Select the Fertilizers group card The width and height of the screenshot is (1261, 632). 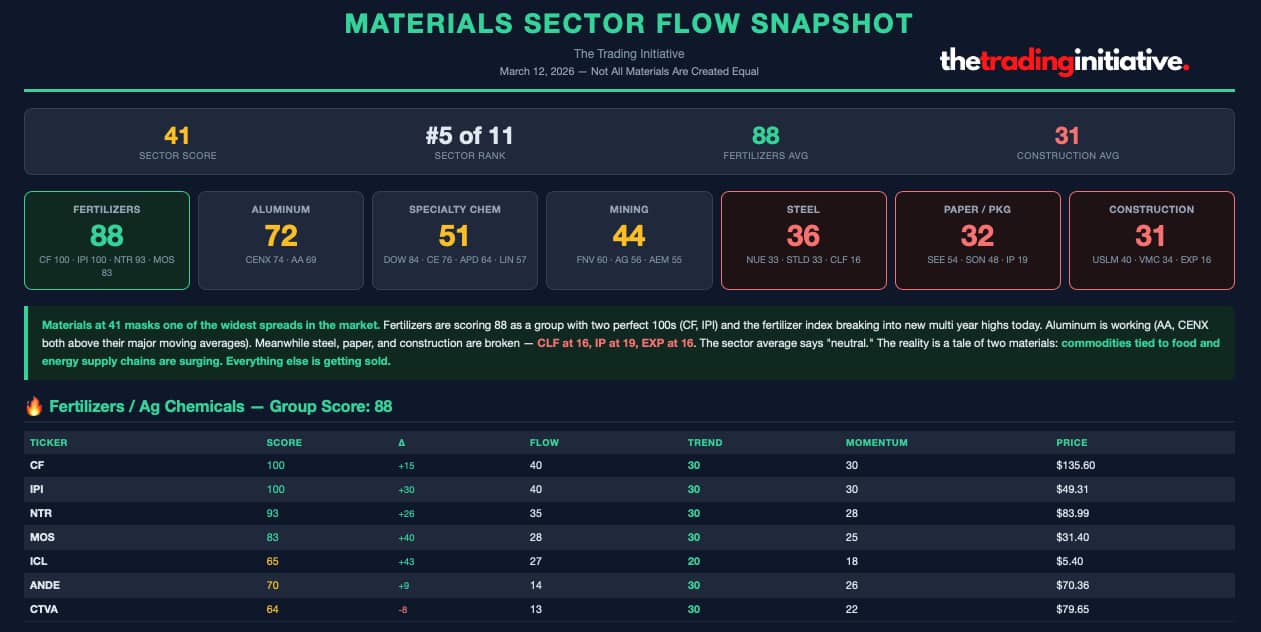click(x=107, y=240)
